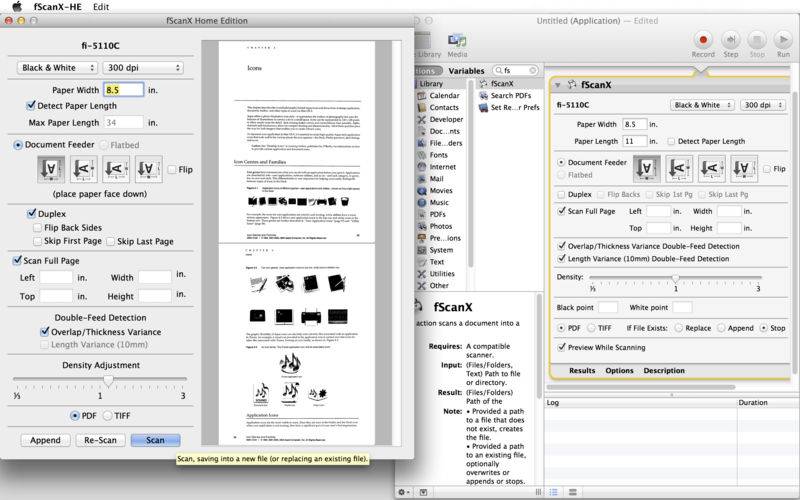Collapse the fScanX action disclosure triangle
Screen dimensions: 800x500
tap(558, 85)
